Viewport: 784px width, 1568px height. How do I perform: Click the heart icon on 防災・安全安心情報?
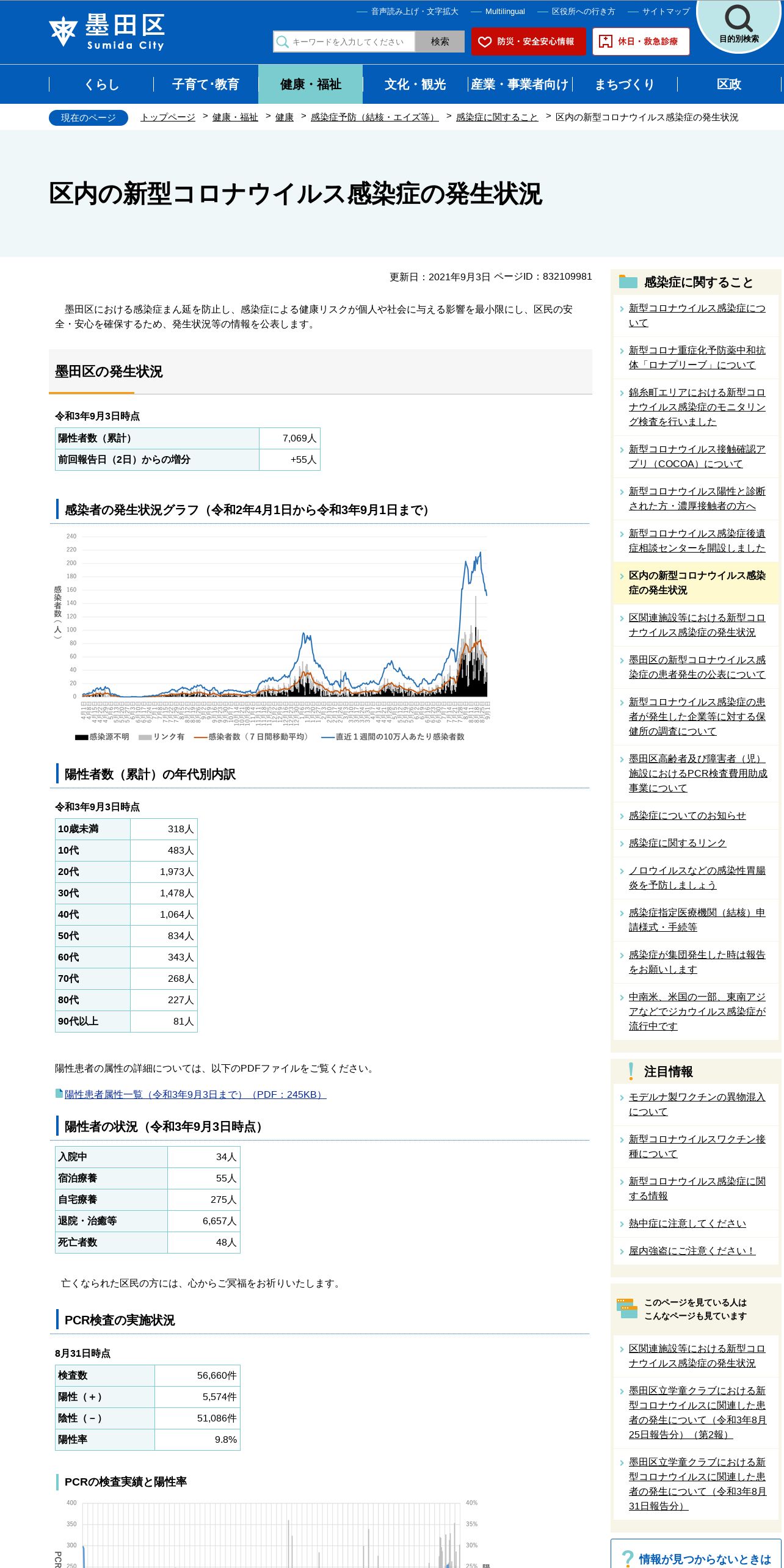485,42
